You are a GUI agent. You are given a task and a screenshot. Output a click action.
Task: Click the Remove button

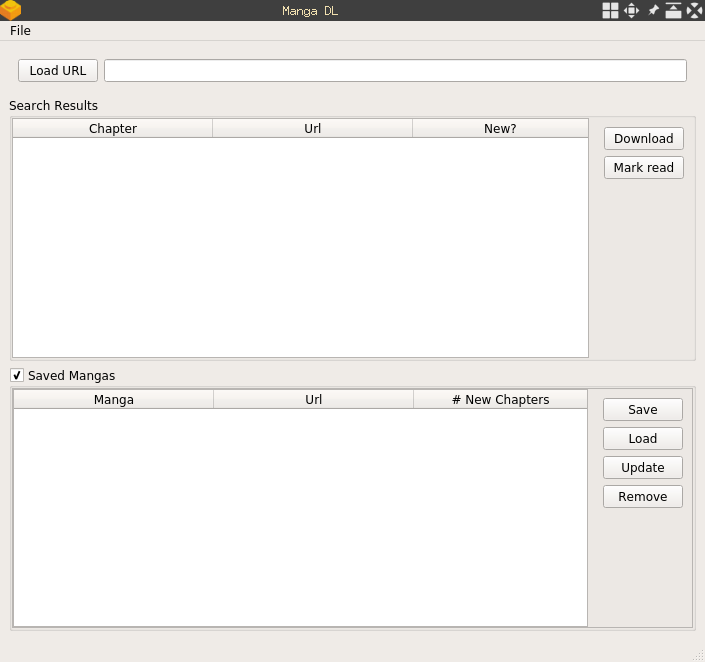click(x=642, y=497)
